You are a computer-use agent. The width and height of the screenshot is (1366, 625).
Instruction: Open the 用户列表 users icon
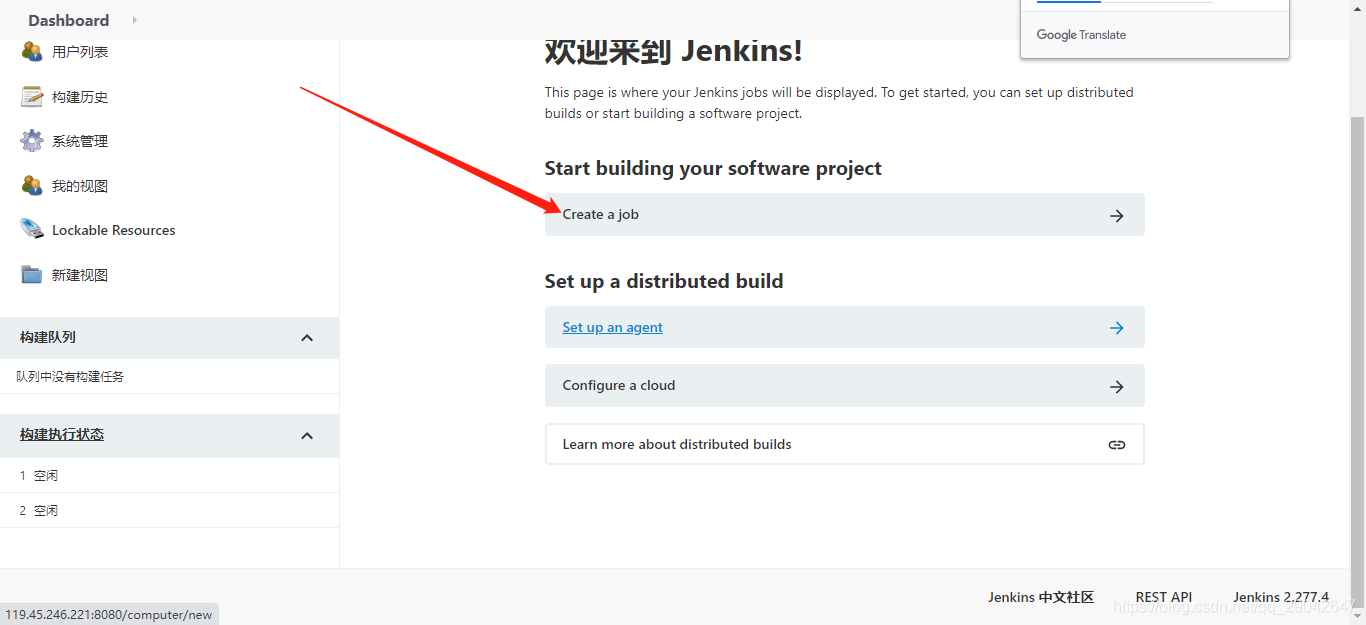click(32, 52)
